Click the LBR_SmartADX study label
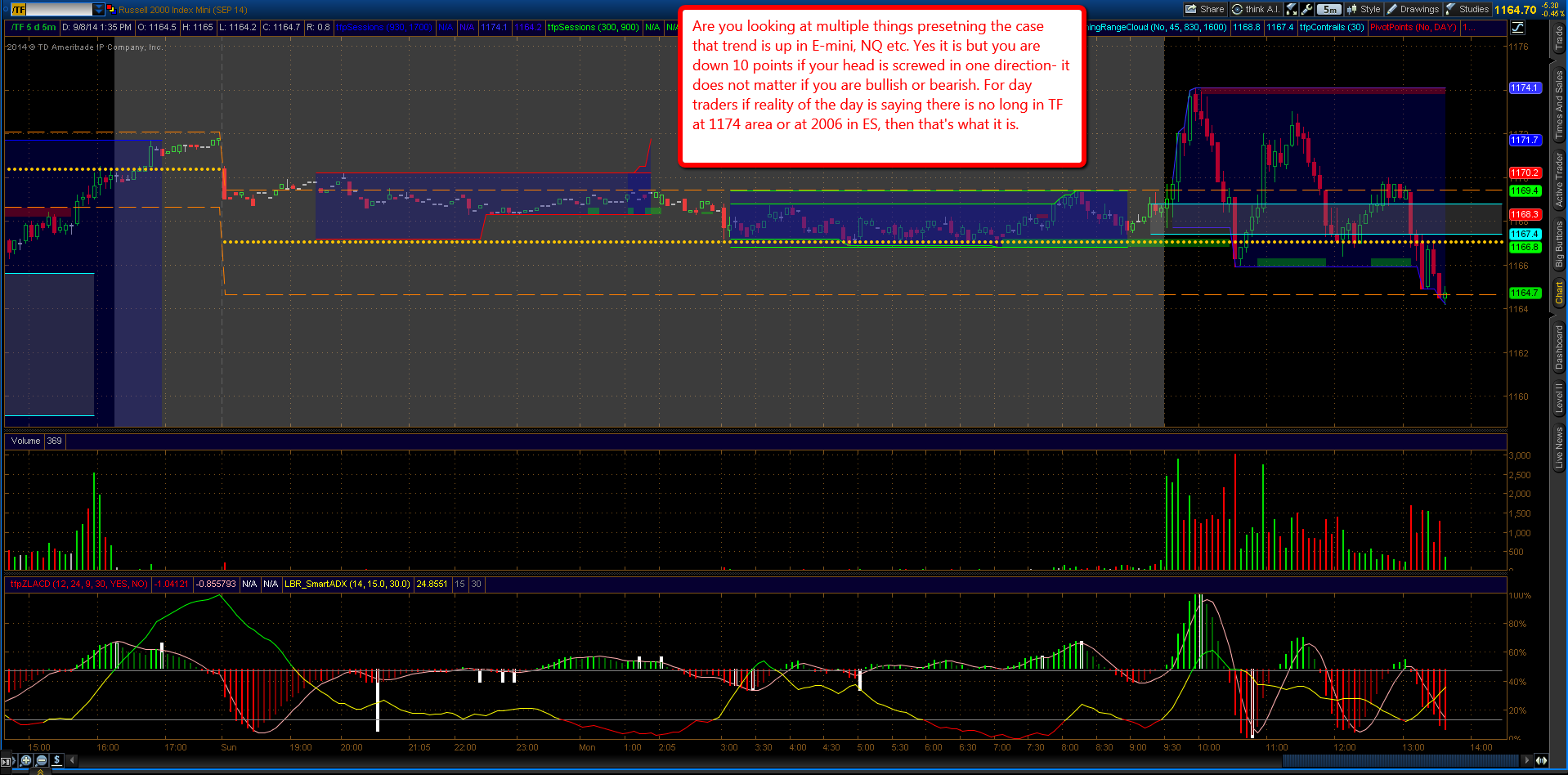 (x=347, y=584)
